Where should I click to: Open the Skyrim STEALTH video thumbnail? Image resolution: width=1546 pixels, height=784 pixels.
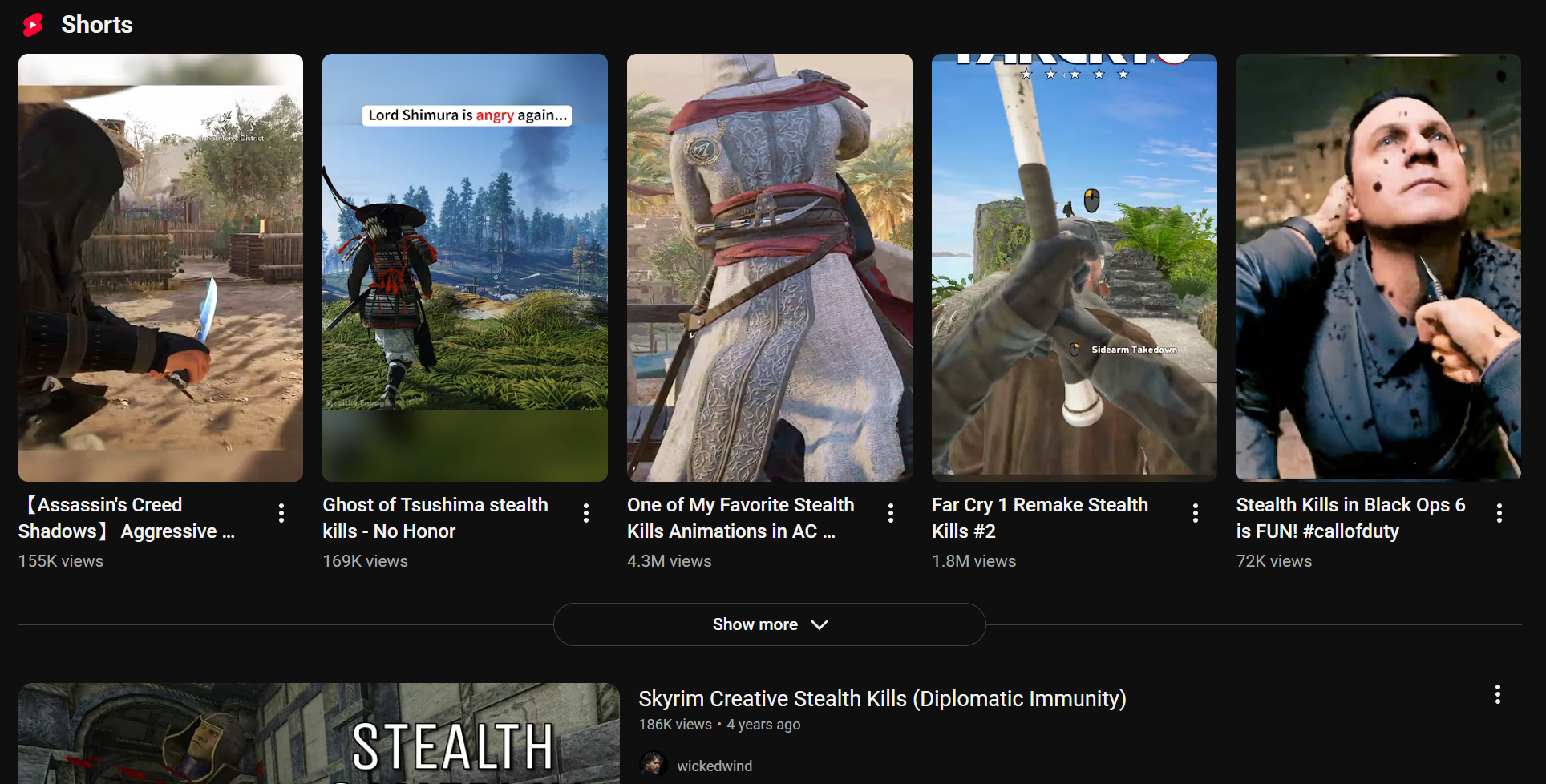319,733
